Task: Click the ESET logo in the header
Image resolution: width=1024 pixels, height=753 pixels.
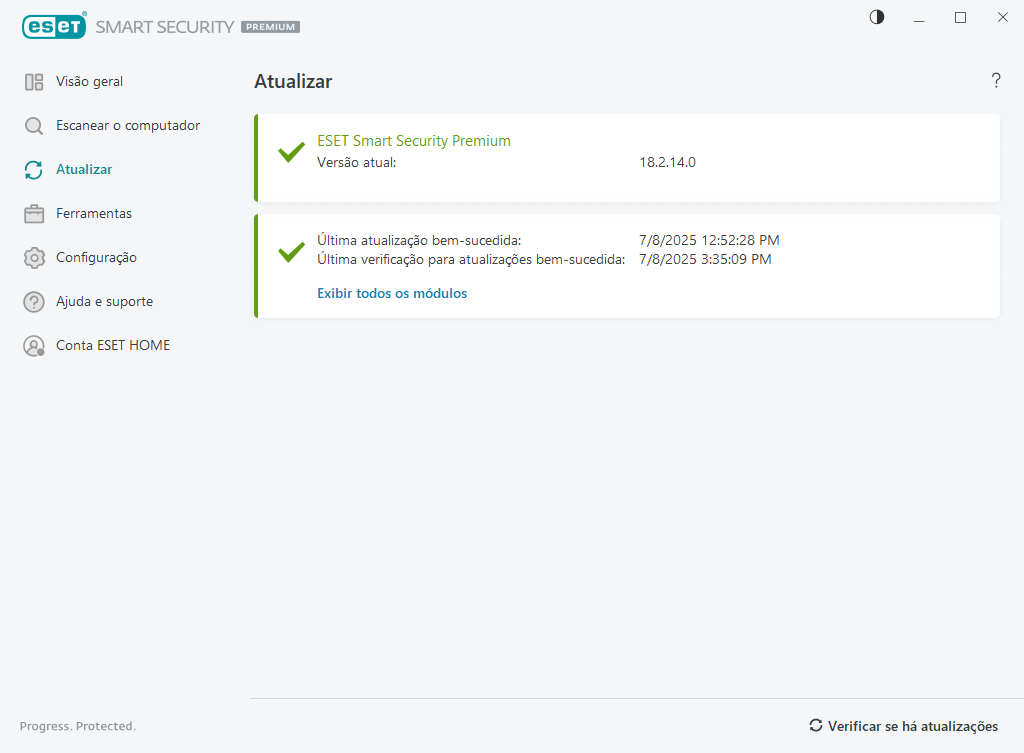Action: click(x=54, y=27)
